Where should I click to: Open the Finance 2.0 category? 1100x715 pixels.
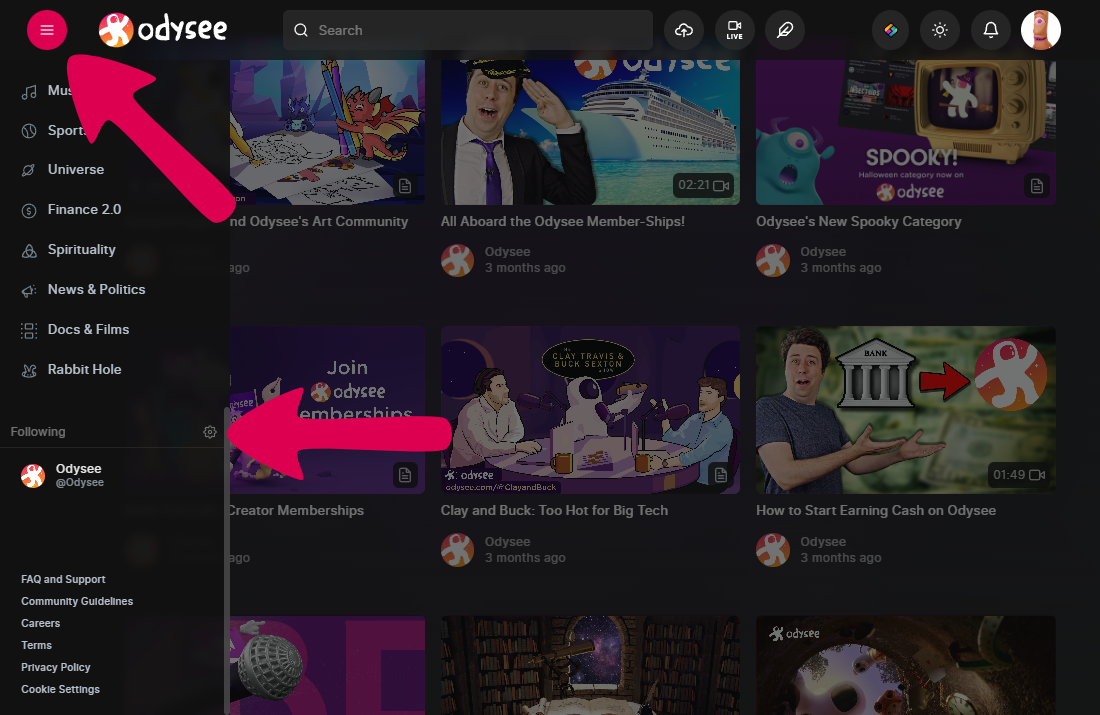84,210
